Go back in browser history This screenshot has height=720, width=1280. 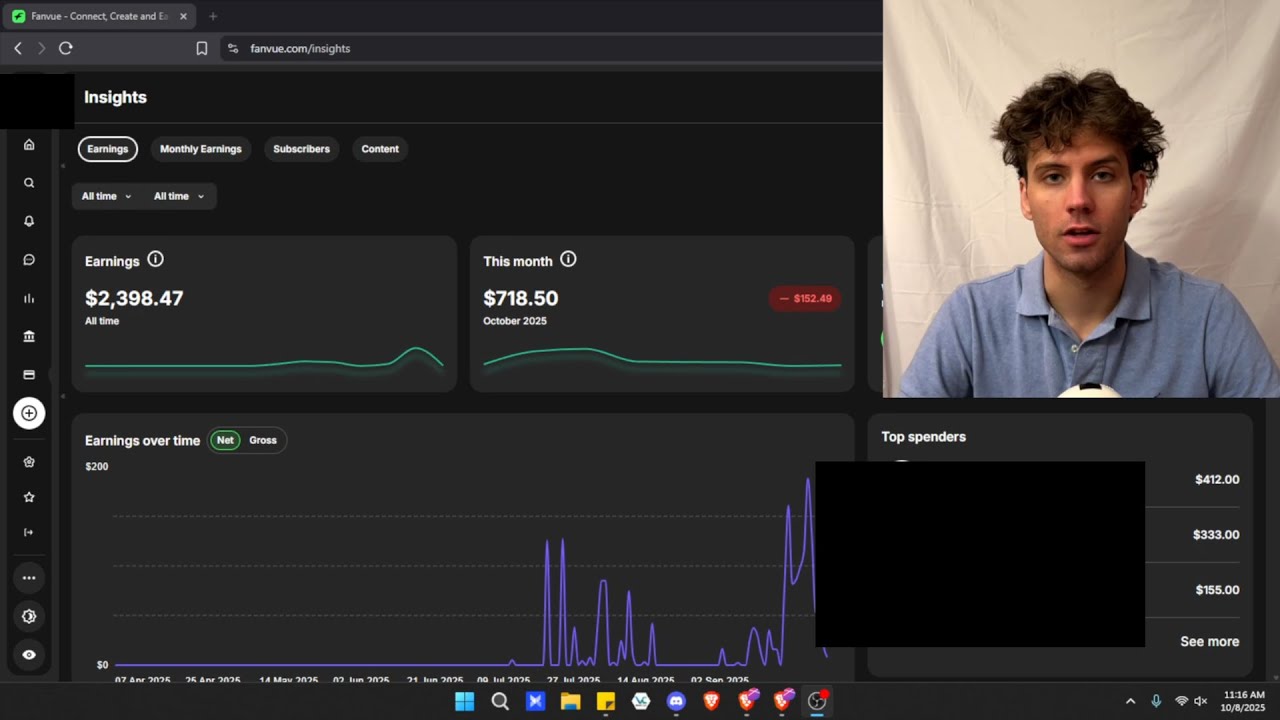coord(17,48)
